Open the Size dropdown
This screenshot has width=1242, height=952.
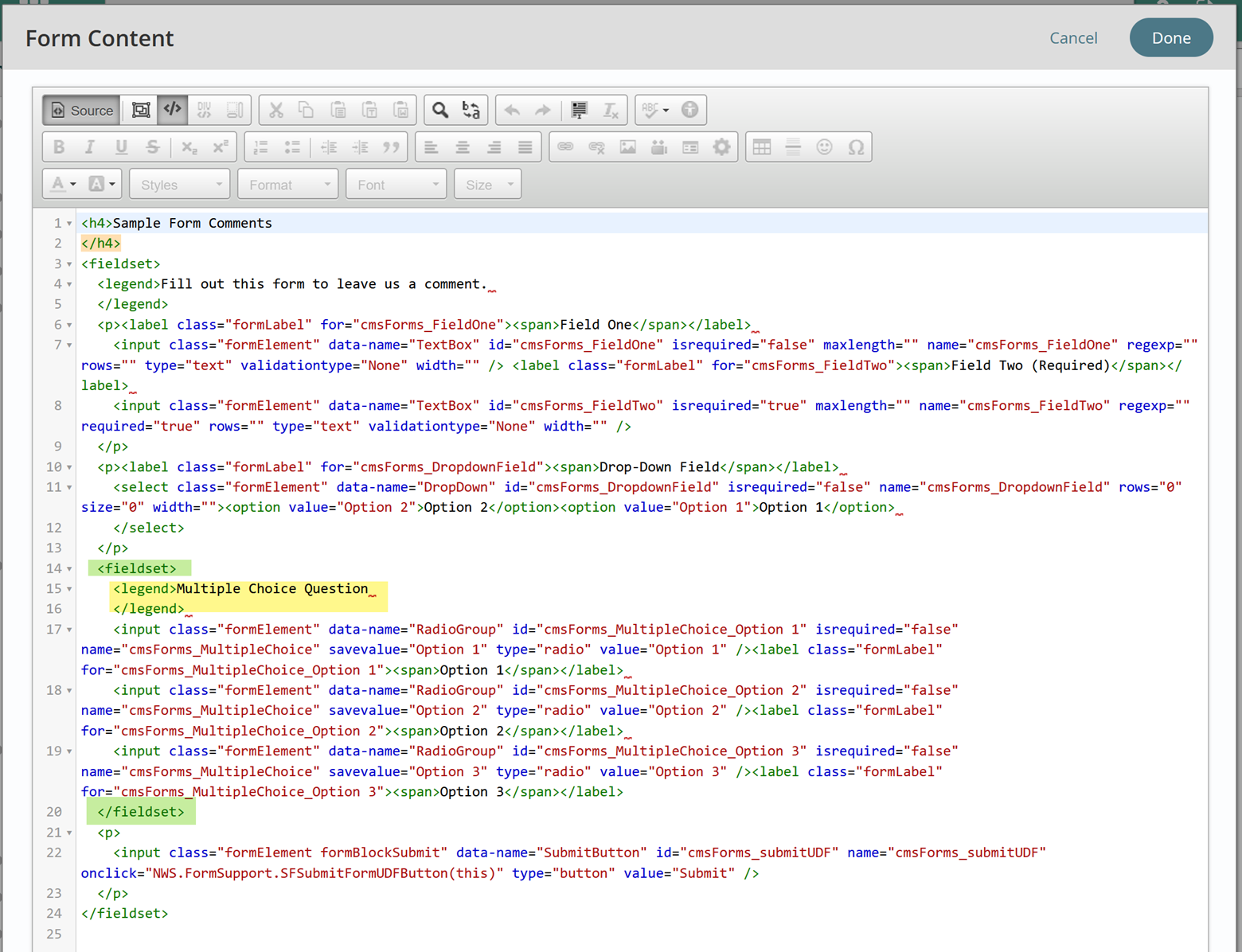[488, 185]
